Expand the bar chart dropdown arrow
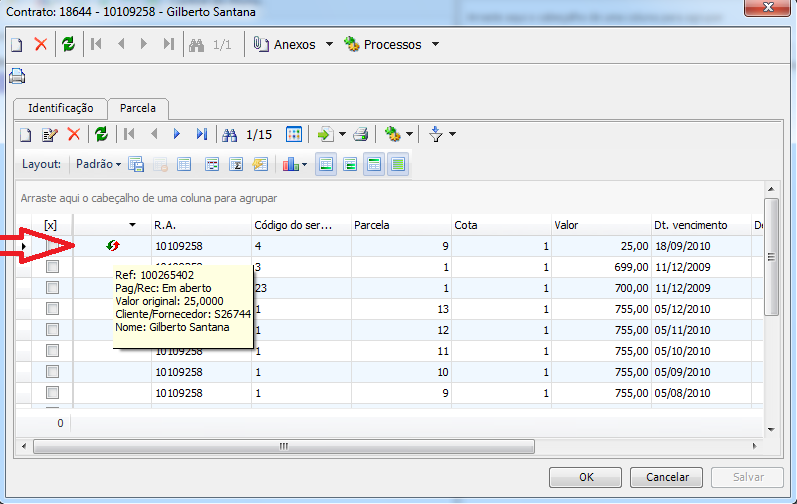The width and height of the screenshot is (797, 504). pyautogui.click(x=304, y=164)
